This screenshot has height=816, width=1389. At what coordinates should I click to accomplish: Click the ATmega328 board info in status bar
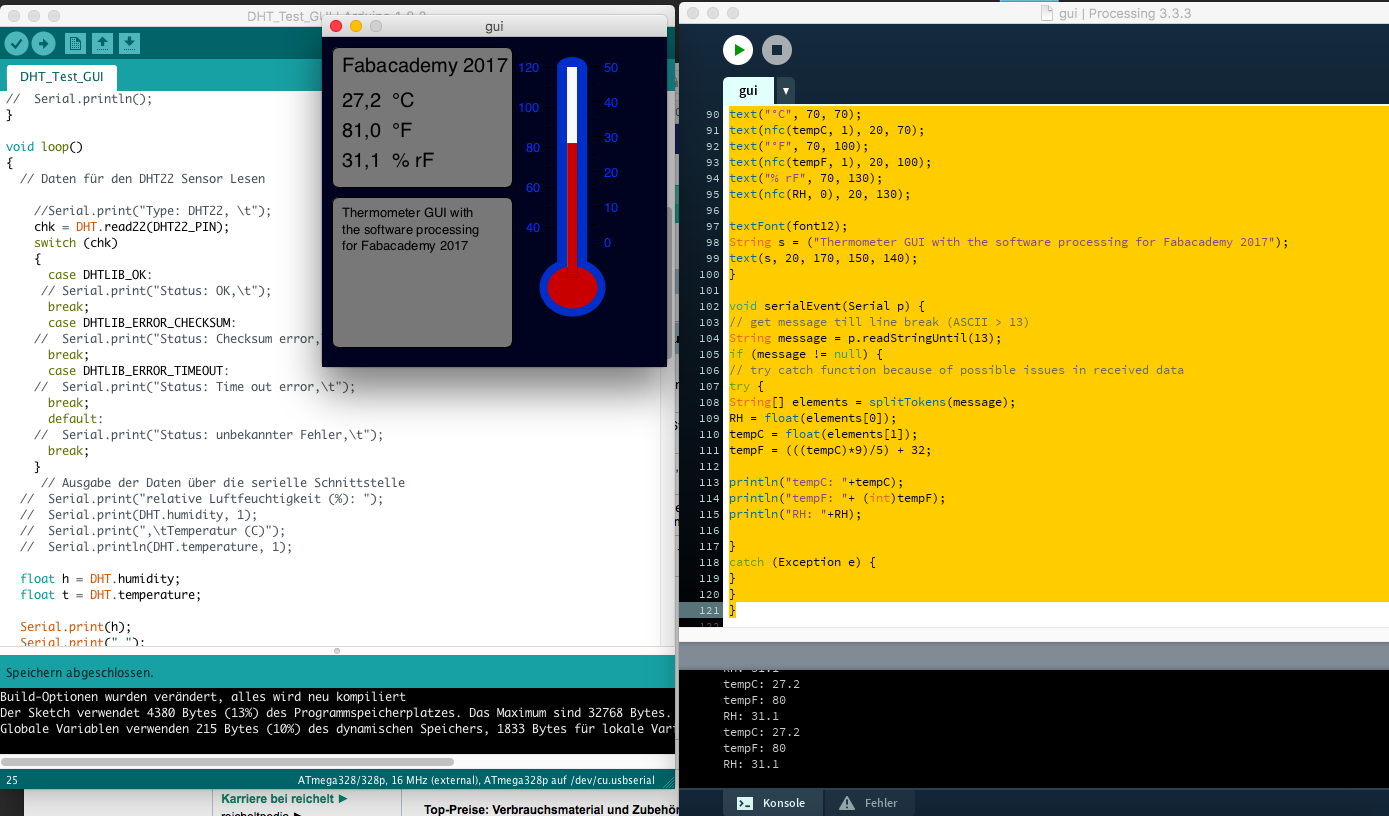tap(476, 780)
